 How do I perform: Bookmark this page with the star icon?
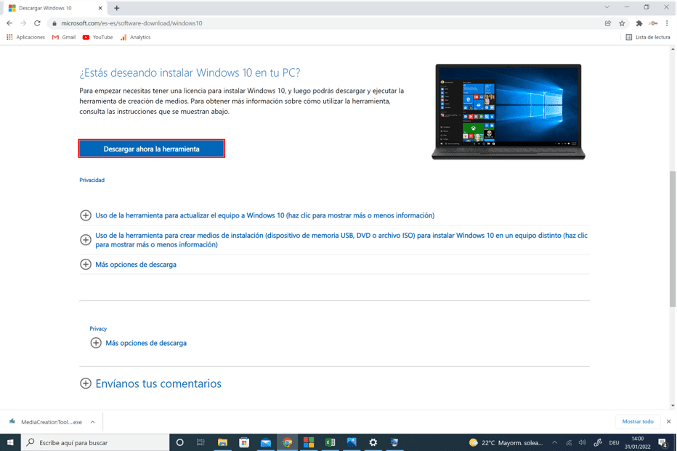[x=623, y=22]
